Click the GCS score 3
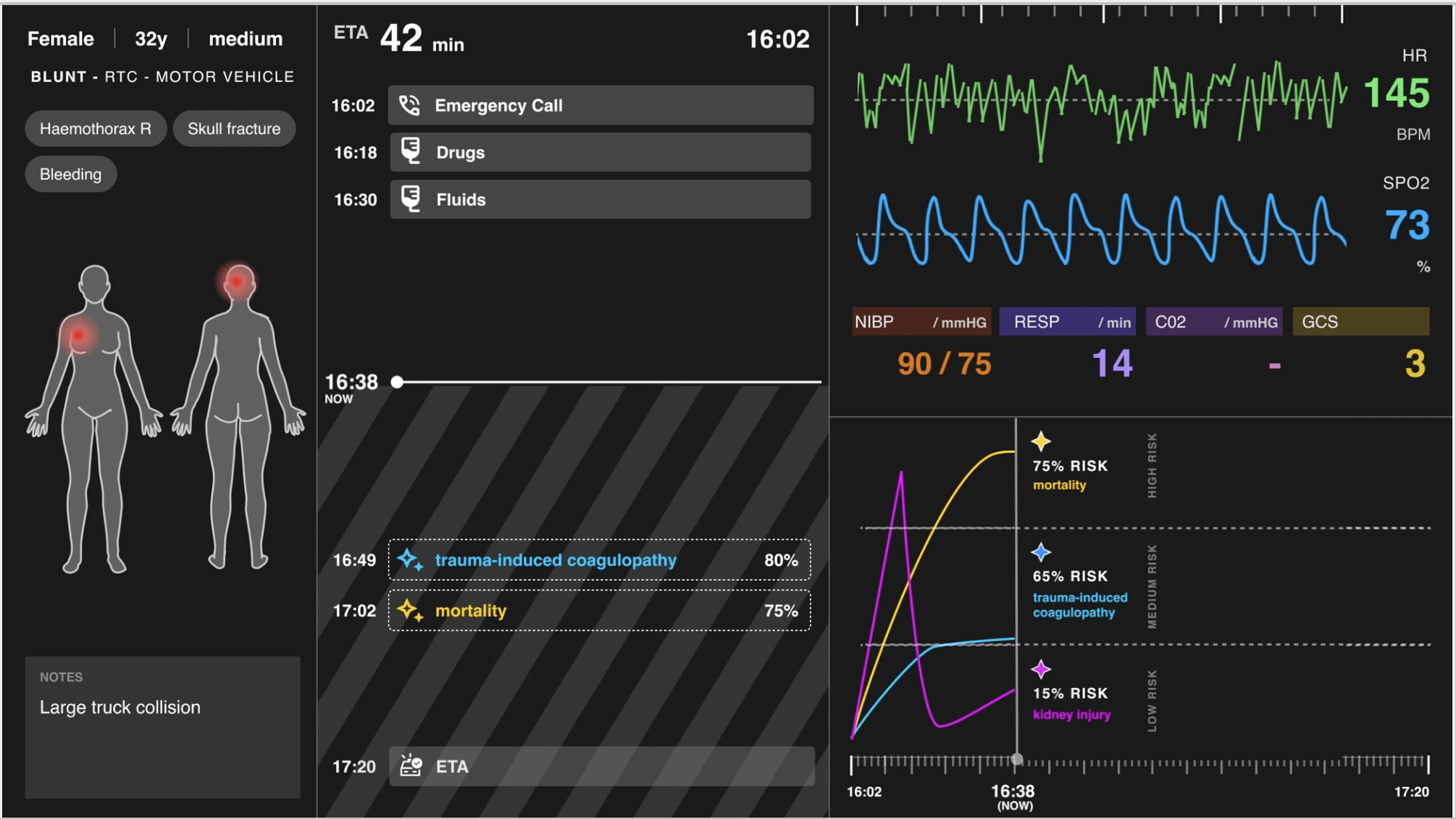The height and width of the screenshot is (819, 1456). [1415, 364]
